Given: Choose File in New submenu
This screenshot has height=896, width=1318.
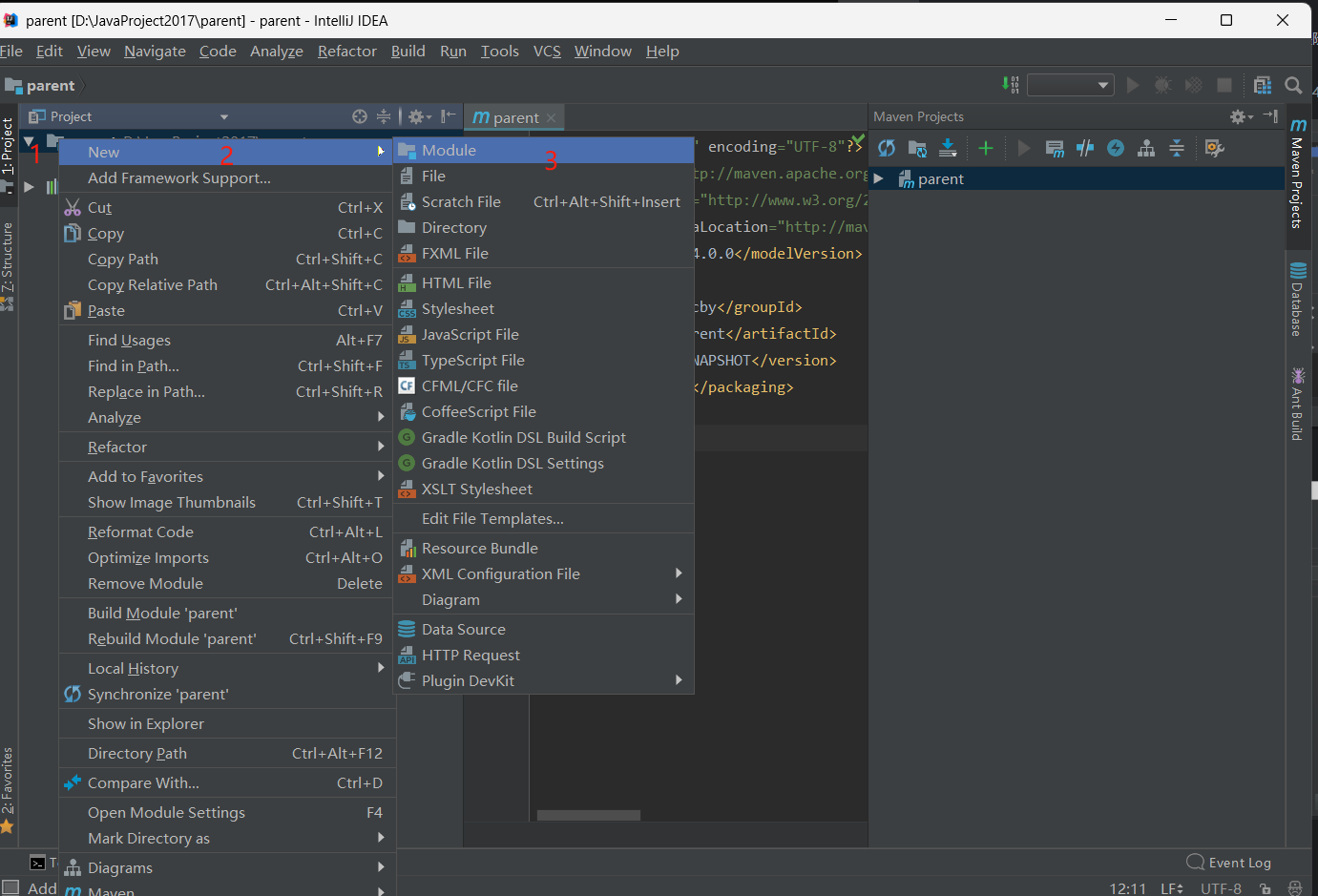Looking at the screenshot, I should pyautogui.click(x=544, y=176).
